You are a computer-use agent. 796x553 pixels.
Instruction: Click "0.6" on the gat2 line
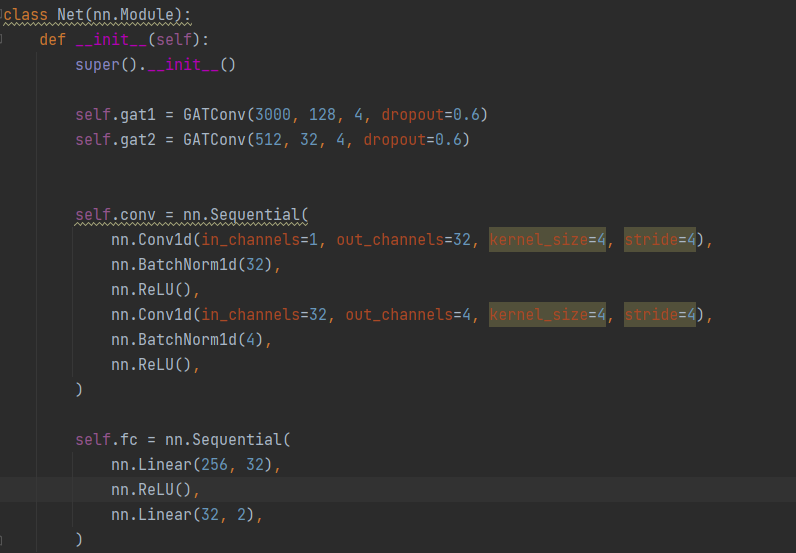pos(448,140)
